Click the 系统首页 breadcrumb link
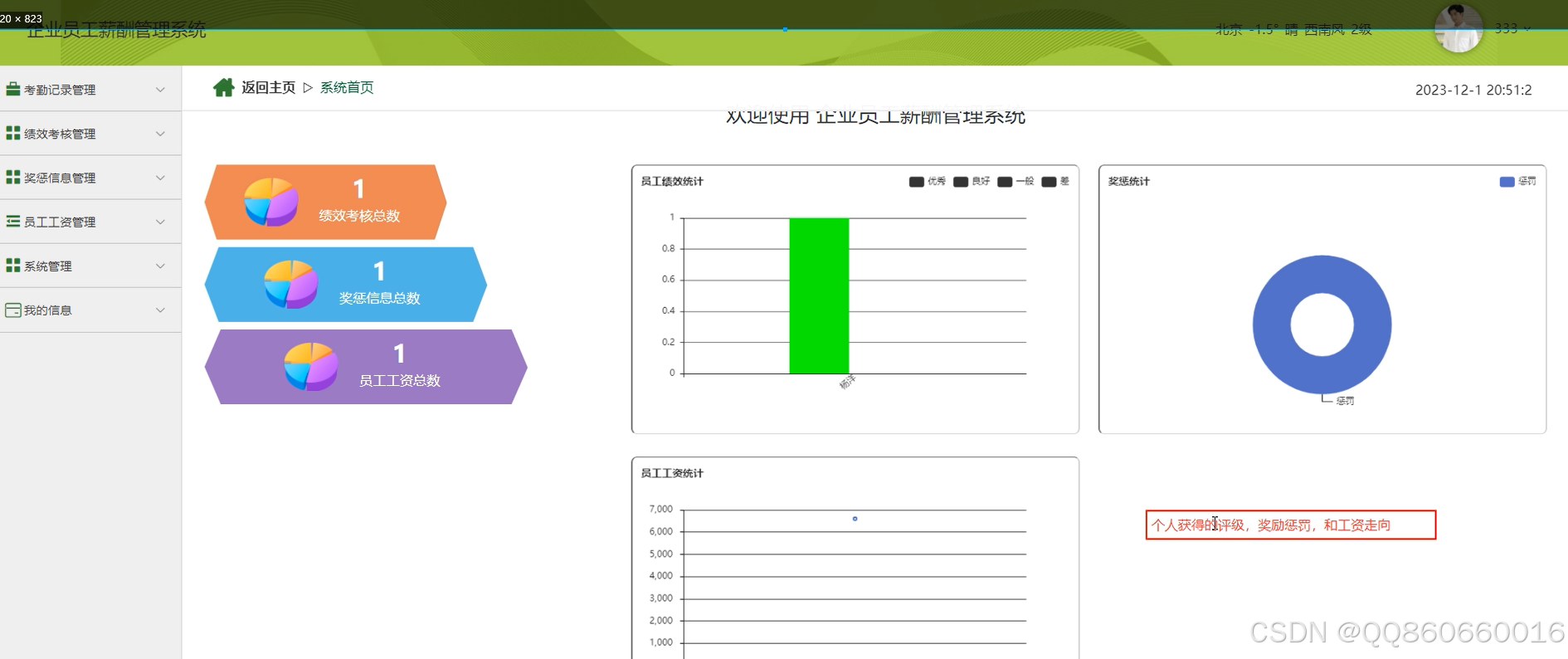The image size is (1568, 659). click(347, 88)
